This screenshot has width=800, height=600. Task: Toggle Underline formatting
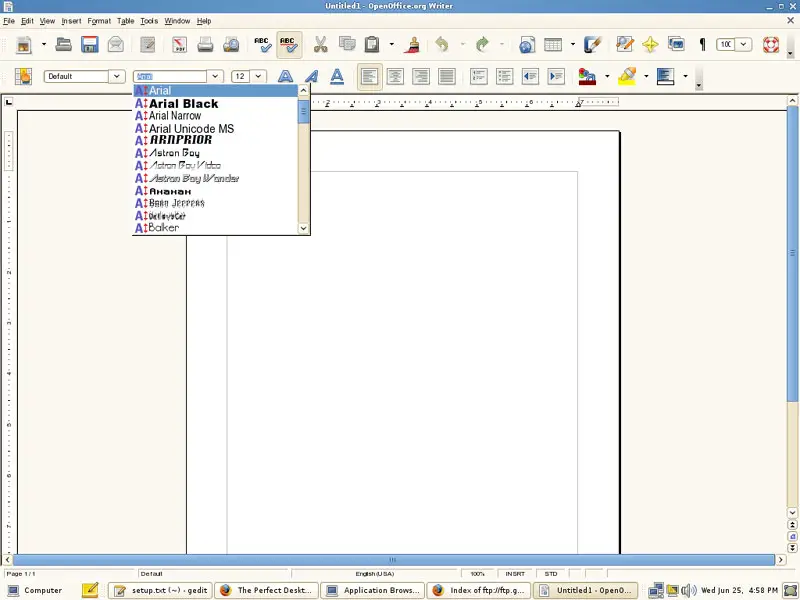tap(337, 77)
